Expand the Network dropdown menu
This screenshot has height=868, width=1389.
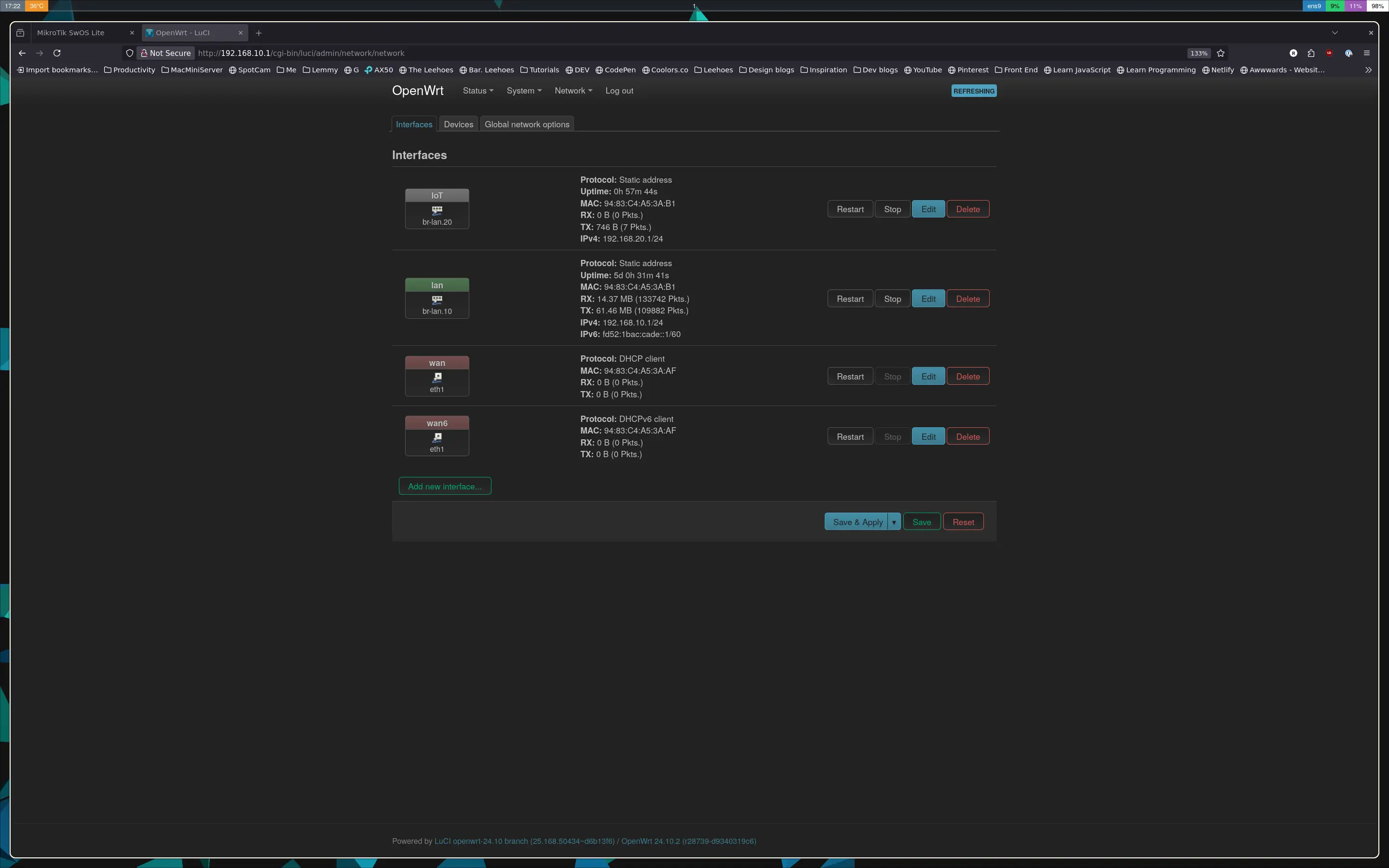point(573,91)
